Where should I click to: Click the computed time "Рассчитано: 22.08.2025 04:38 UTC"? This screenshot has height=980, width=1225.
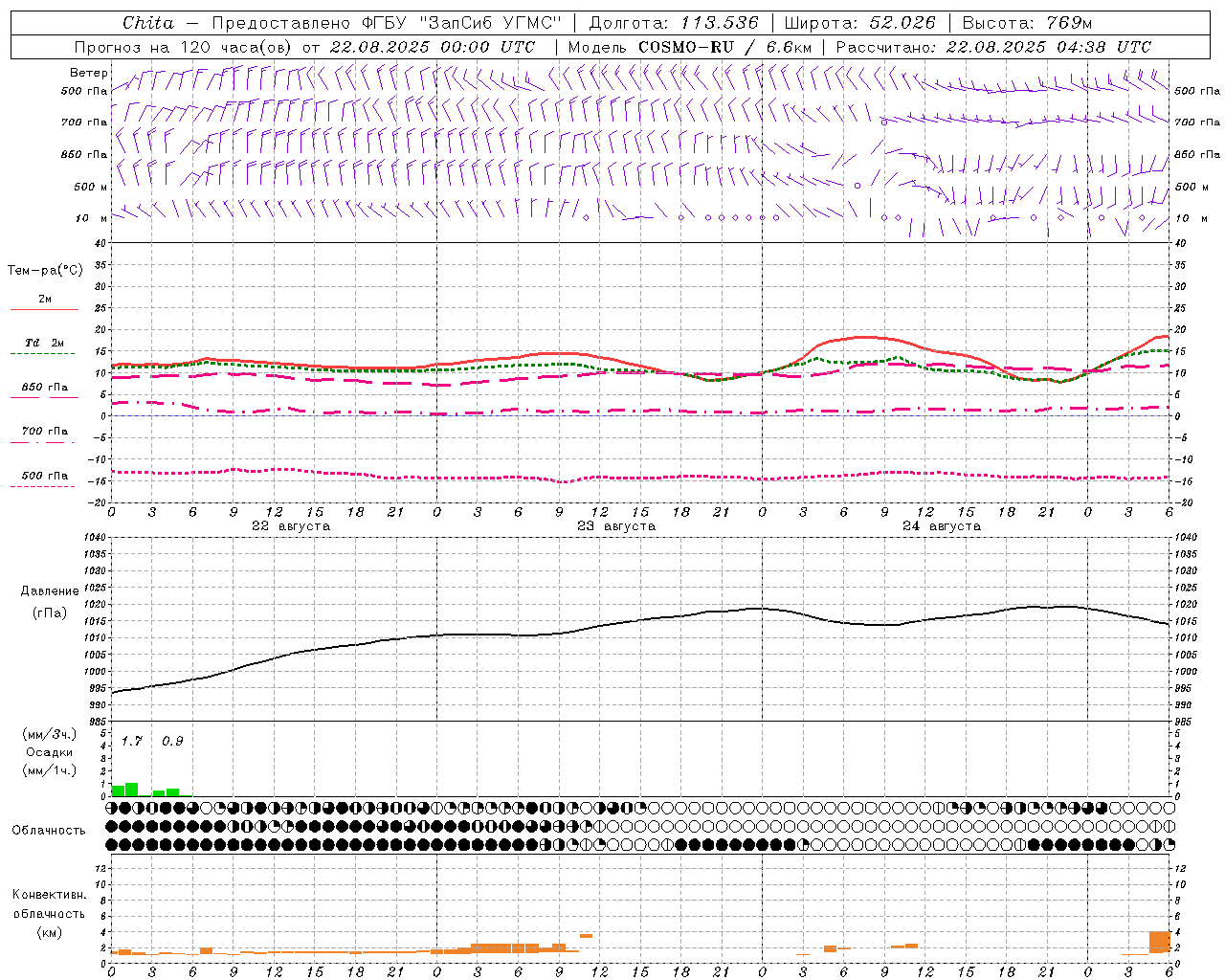click(993, 47)
